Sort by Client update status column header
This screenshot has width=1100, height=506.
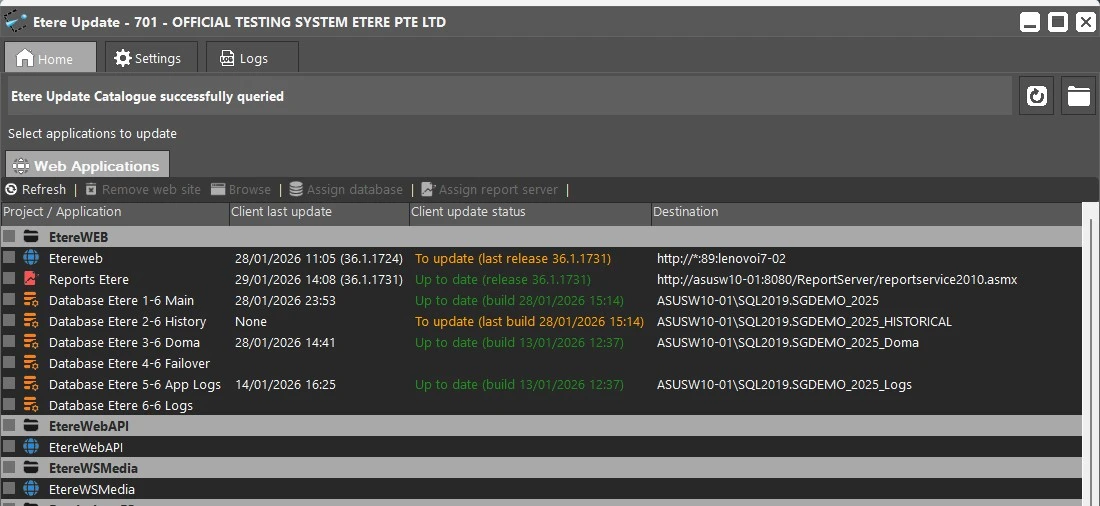coord(529,212)
